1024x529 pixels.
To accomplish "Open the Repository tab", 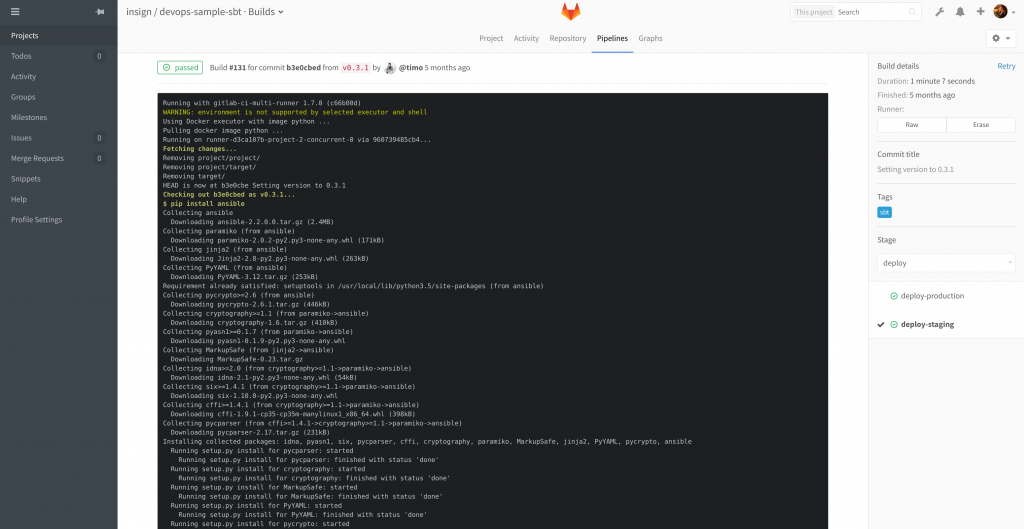I will pos(568,39).
